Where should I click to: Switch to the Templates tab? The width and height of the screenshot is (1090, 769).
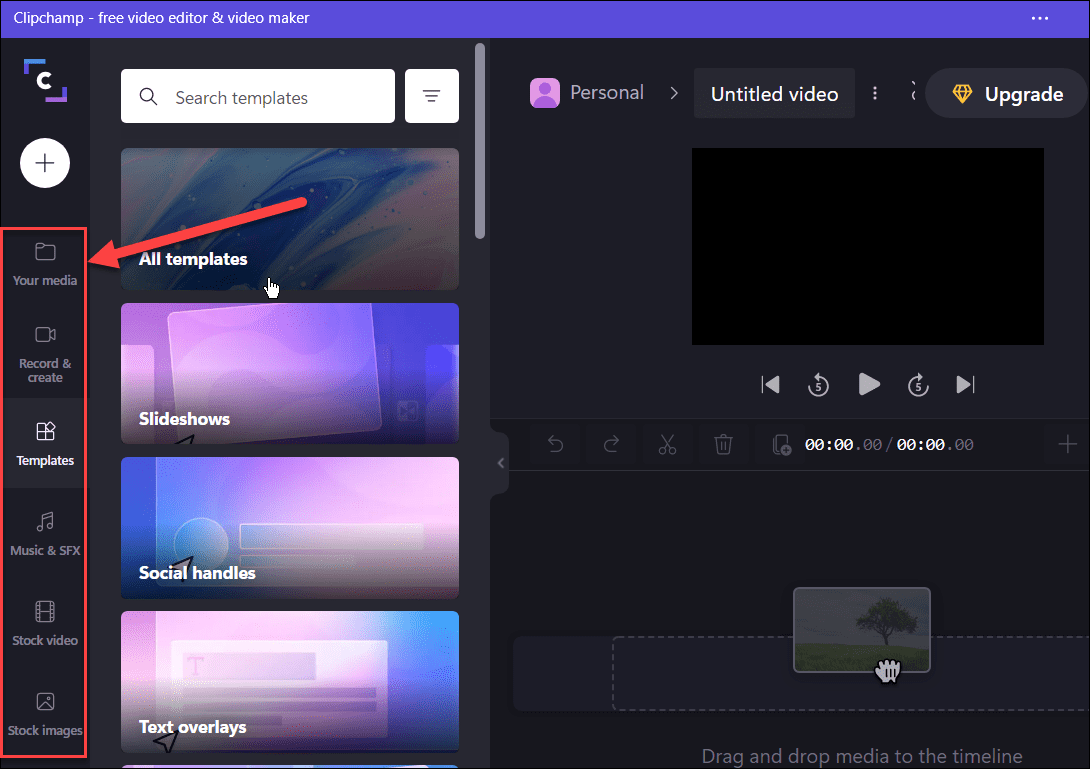44,443
